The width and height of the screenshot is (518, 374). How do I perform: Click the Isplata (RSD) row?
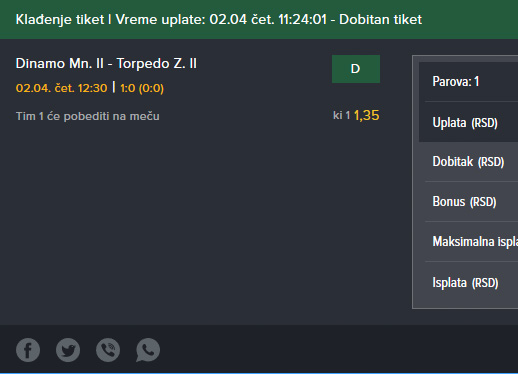[468, 283]
